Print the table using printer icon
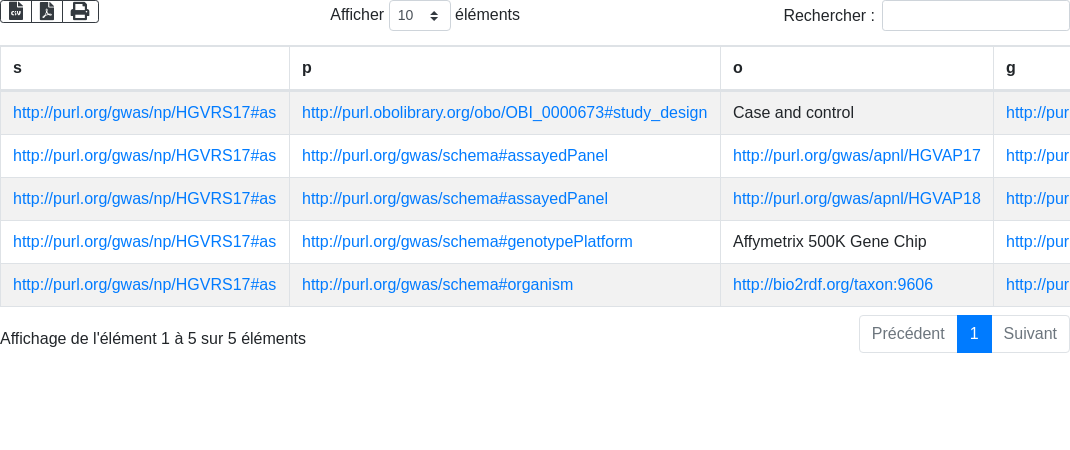The height and width of the screenshot is (450, 1070). (x=80, y=11)
